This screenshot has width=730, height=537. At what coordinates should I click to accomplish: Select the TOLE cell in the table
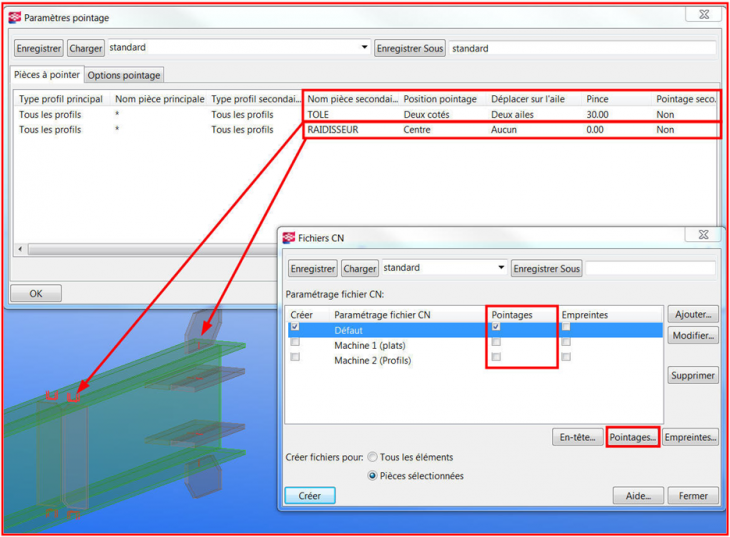318,115
